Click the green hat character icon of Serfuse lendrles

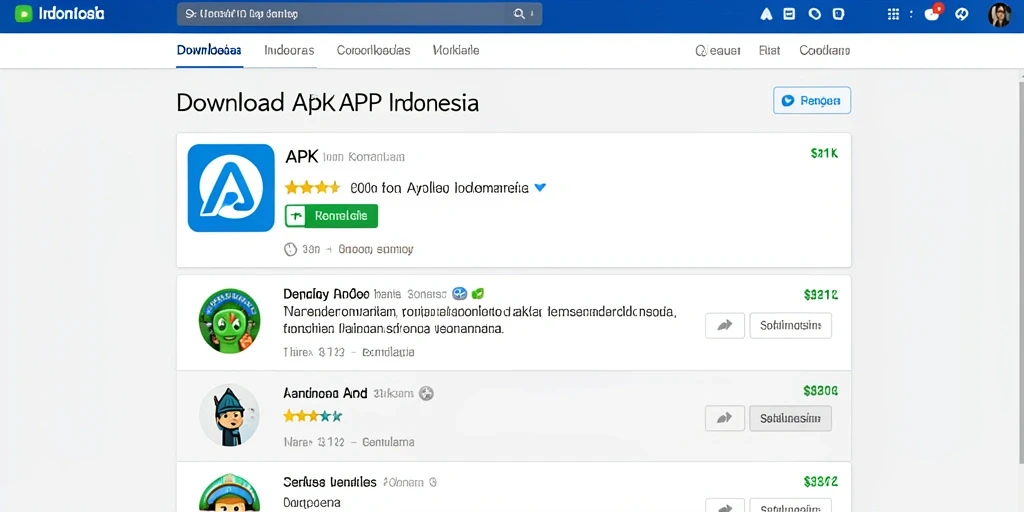pos(229,493)
